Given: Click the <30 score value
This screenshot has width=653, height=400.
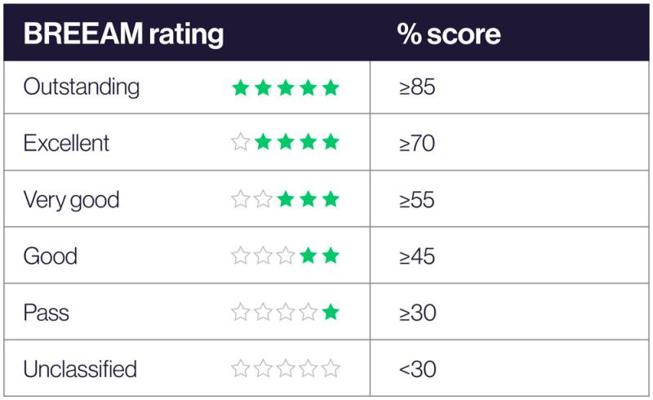Looking at the screenshot, I should point(416,369).
